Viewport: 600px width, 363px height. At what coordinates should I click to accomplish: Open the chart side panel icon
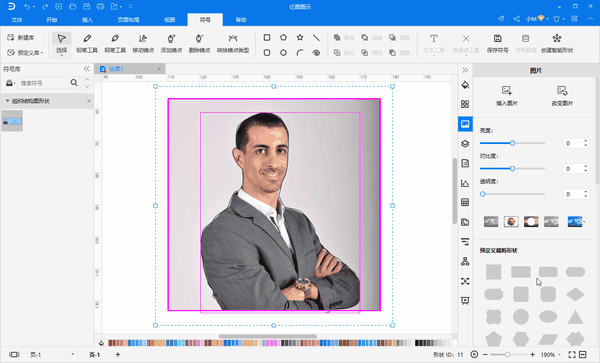pyautogui.click(x=465, y=183)
